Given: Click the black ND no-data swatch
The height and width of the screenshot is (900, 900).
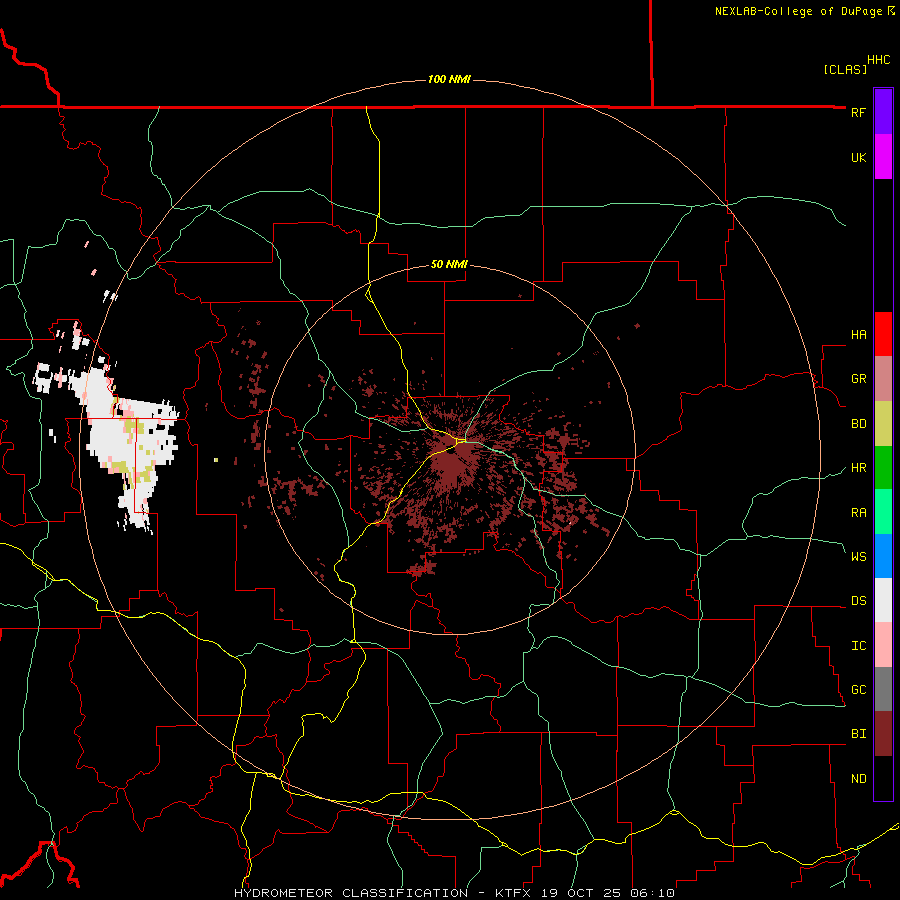Looking at the screenshot, I should 883,778.
